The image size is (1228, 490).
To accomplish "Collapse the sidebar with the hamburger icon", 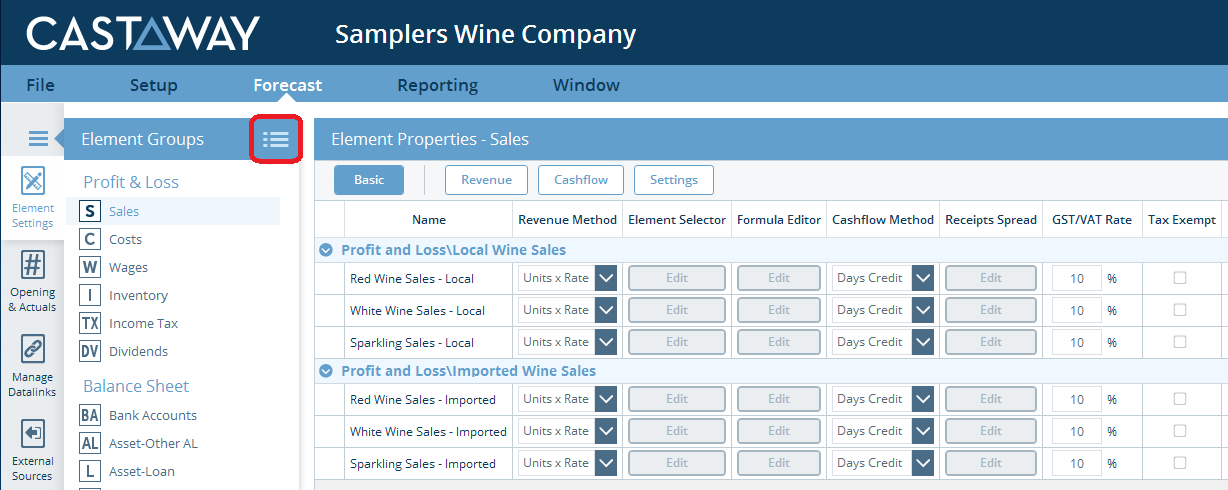I will click(38, 139).
